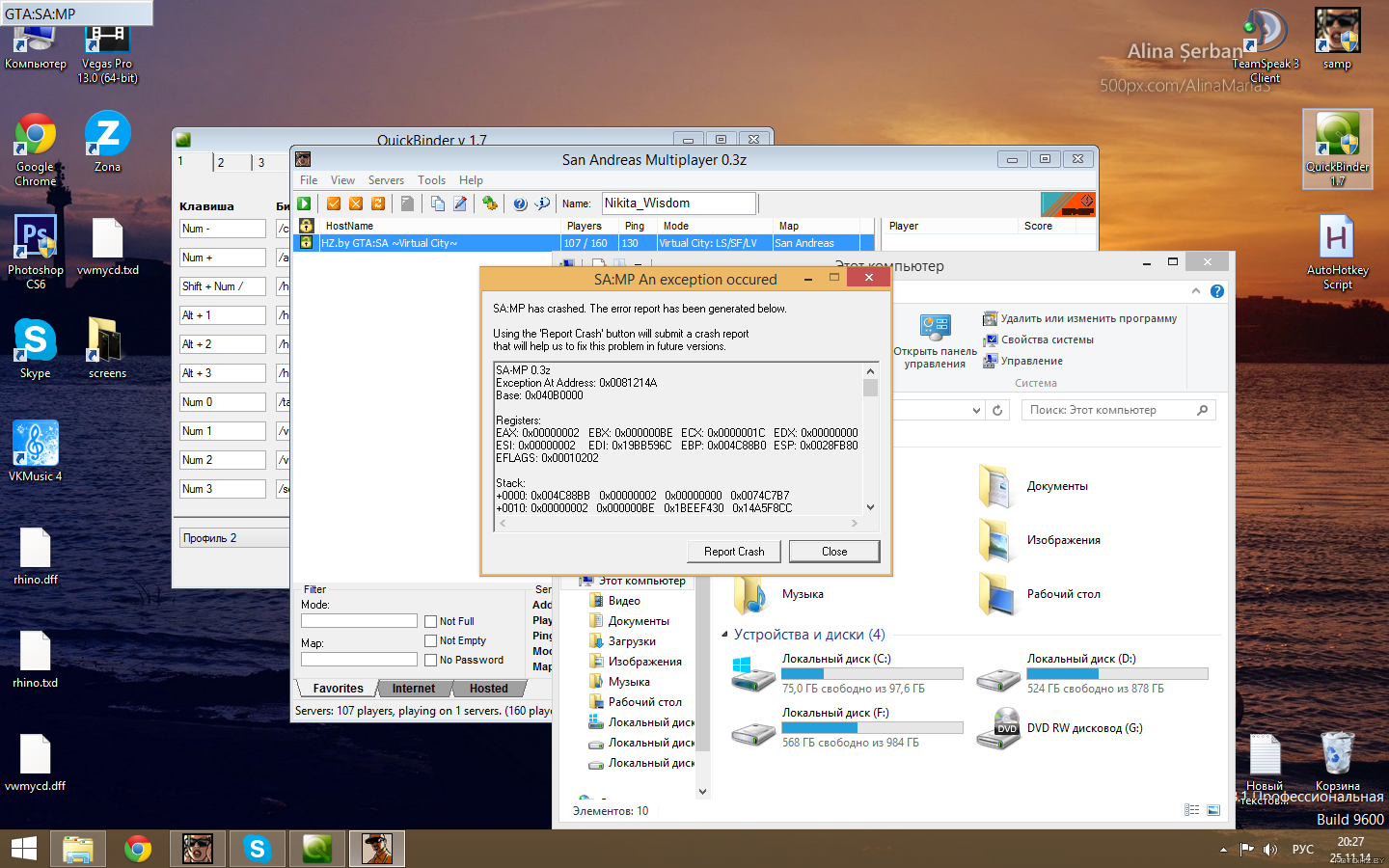1389x868 pixels.
Task: Click the Mode filter input in SA-MP
Action: click(x=359, y=621)
